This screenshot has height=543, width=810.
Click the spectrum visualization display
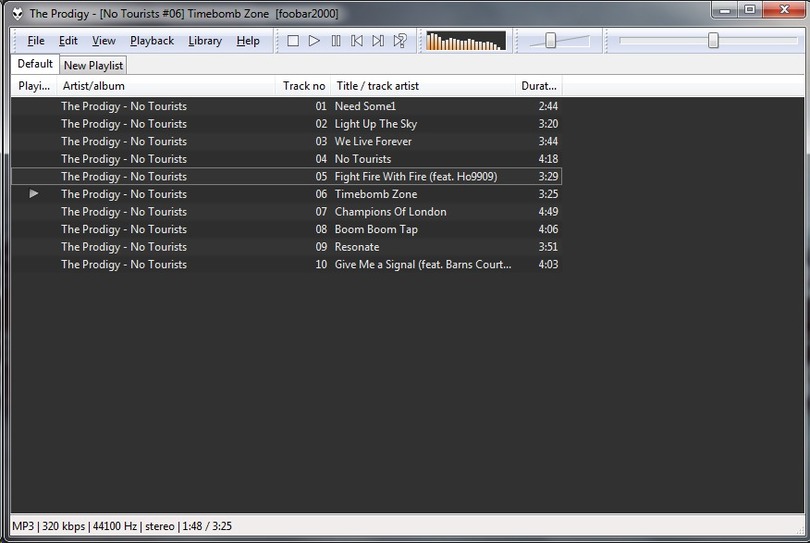tap(465, 41)
